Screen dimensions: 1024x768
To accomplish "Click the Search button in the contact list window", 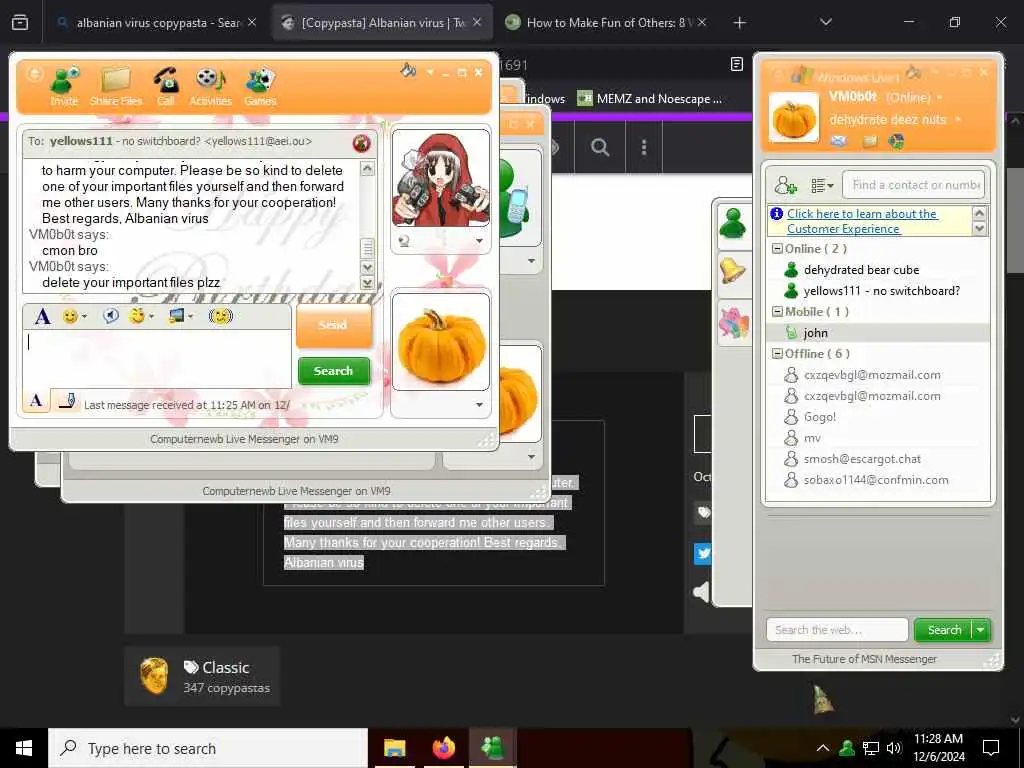I will [944, 630].
